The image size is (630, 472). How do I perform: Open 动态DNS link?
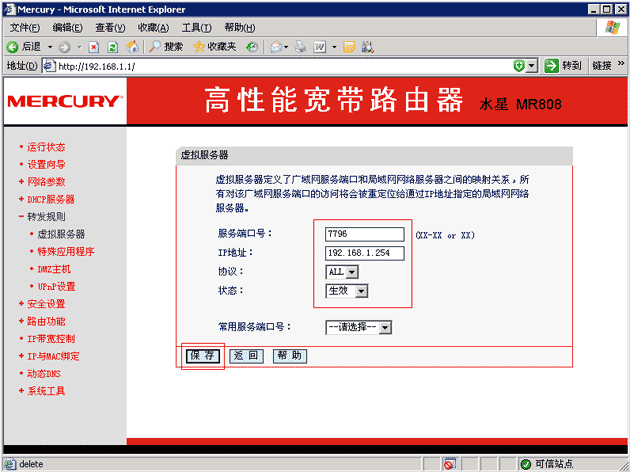pos(43,374)
